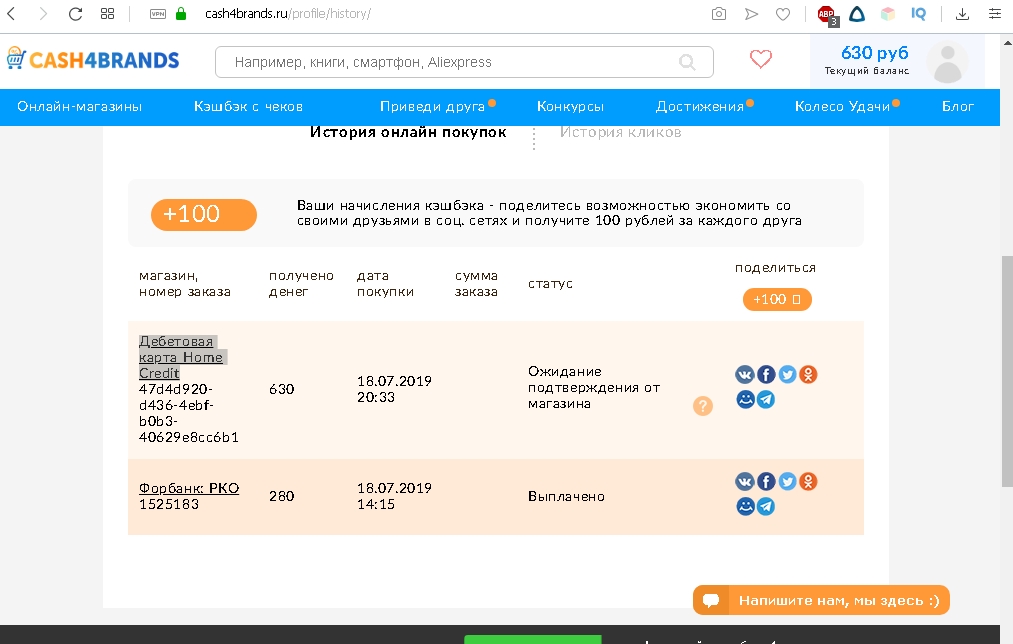Open Онлайн-магазины menu item
This screenshot has width=1013, height=644.
tap(79, 107)
